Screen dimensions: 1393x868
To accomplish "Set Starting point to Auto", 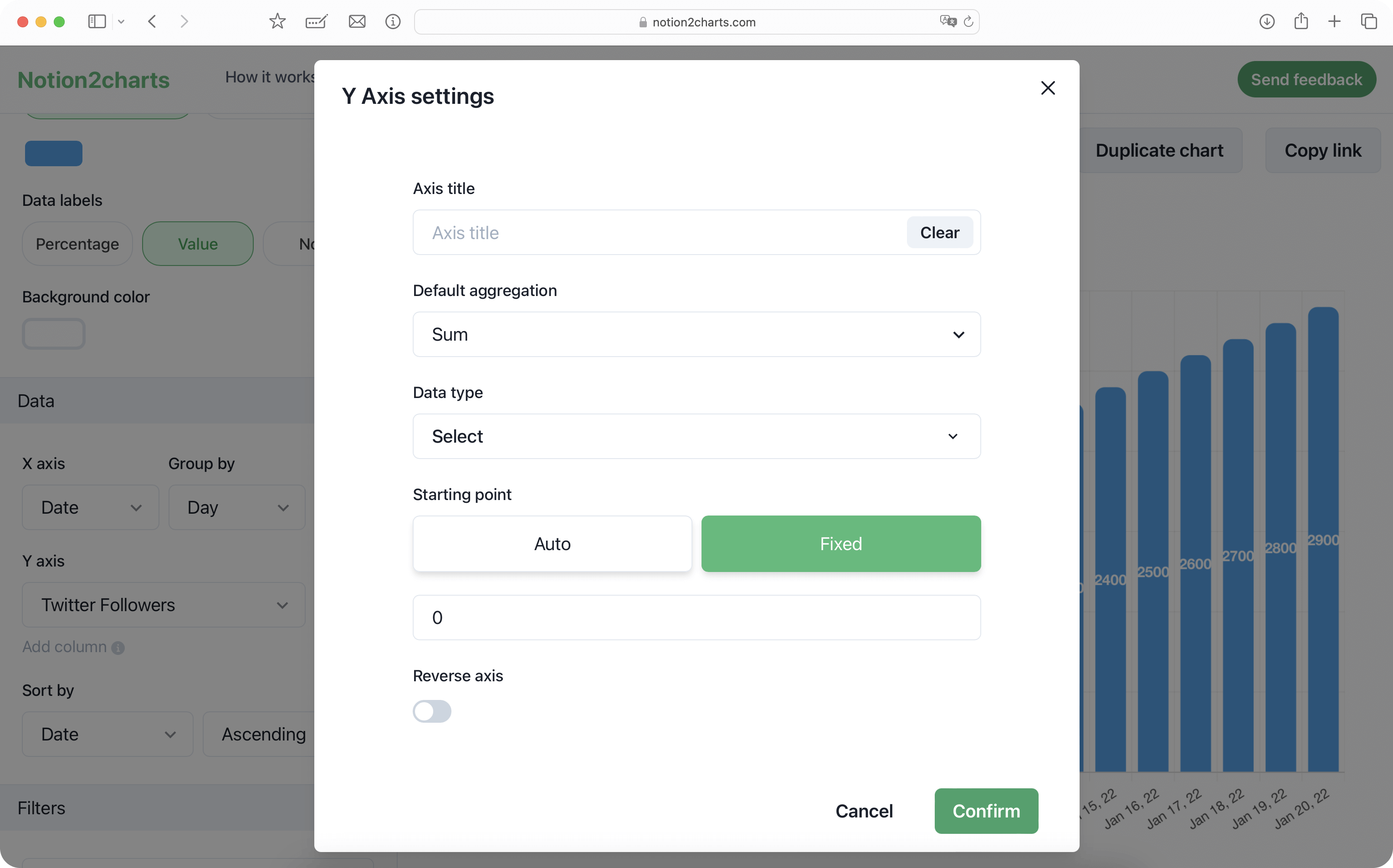I will [x=552, y=544].
